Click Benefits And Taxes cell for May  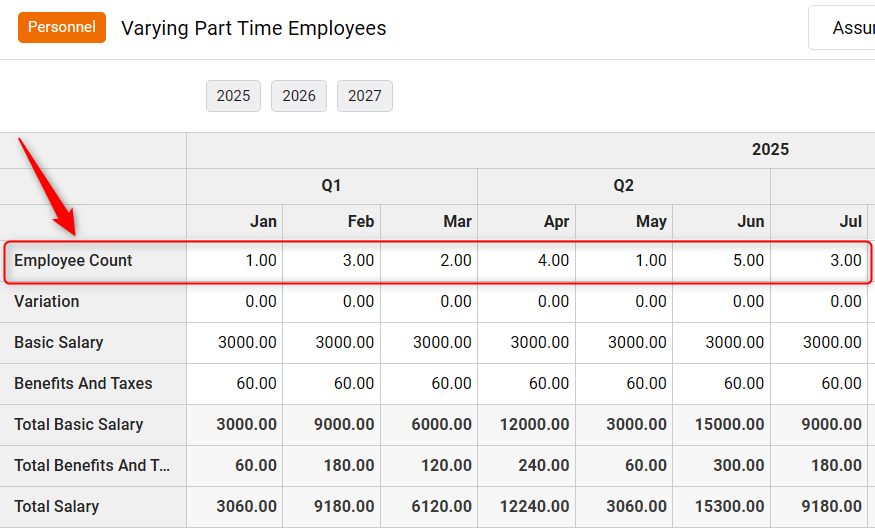[624, 384]
